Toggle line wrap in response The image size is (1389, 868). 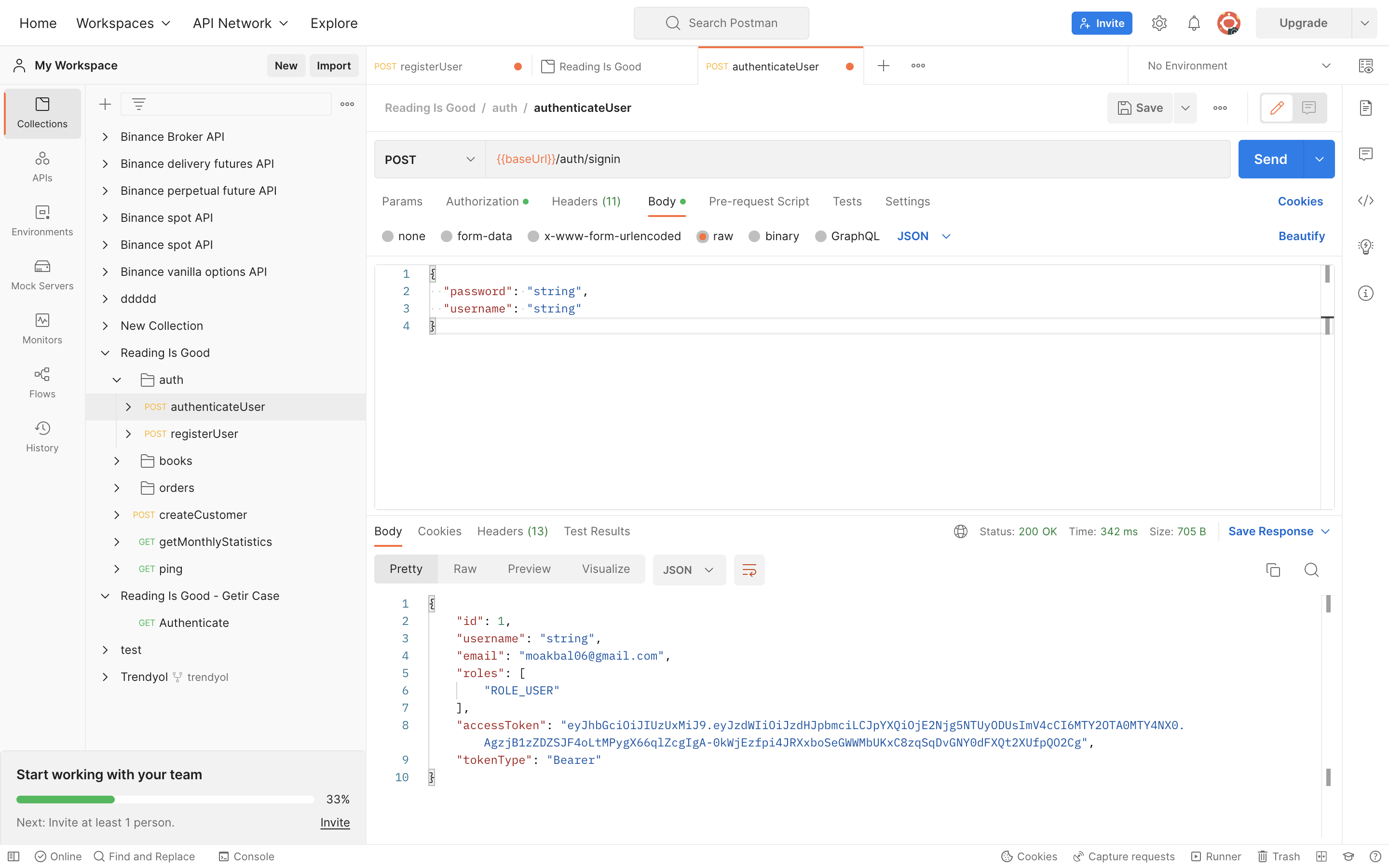(749, 570)
